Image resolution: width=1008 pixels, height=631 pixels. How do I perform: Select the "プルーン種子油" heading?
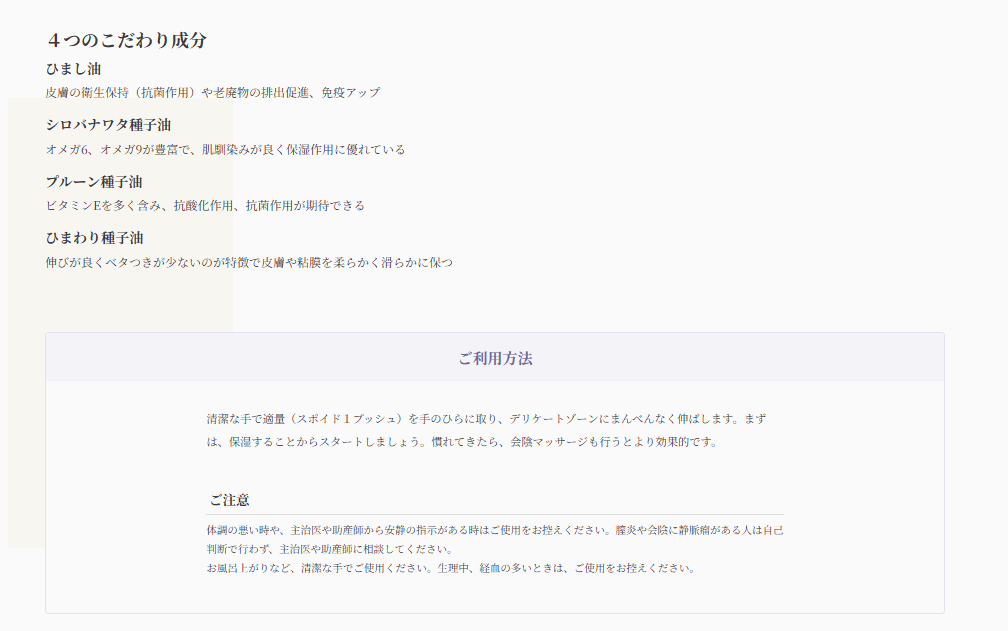pos(94,182)
